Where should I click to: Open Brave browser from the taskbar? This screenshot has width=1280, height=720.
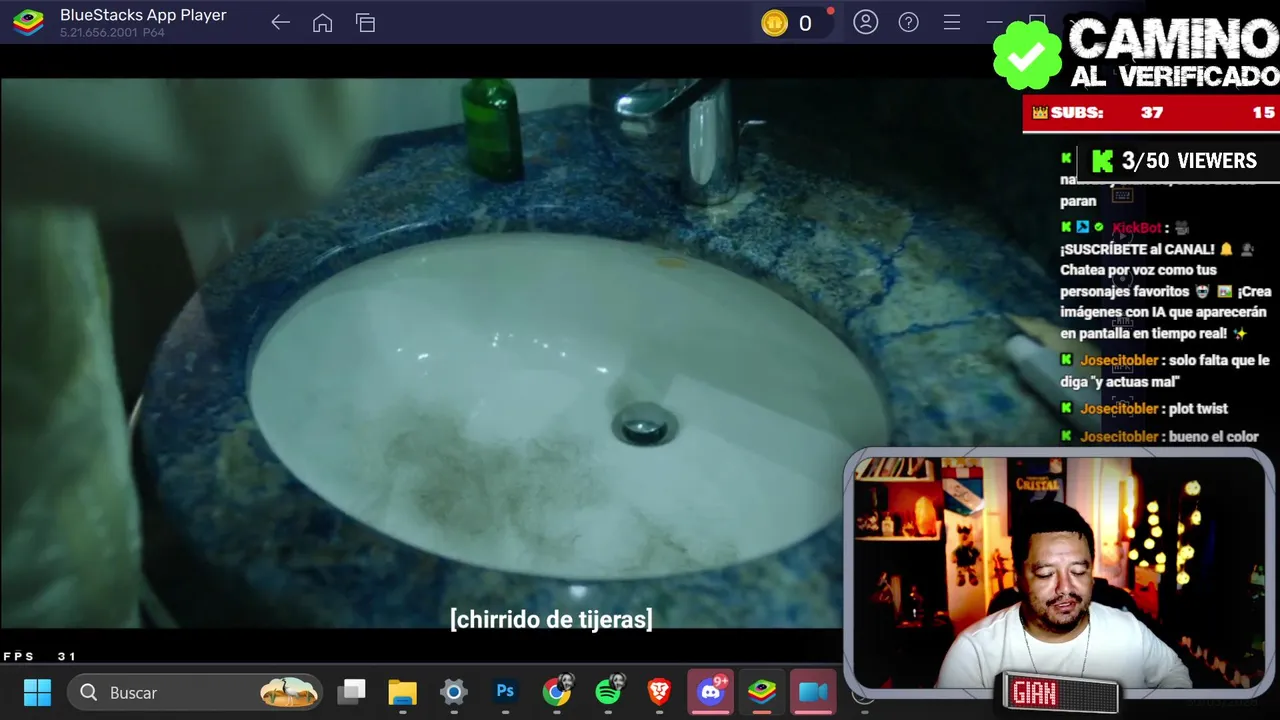pos(659,692)
